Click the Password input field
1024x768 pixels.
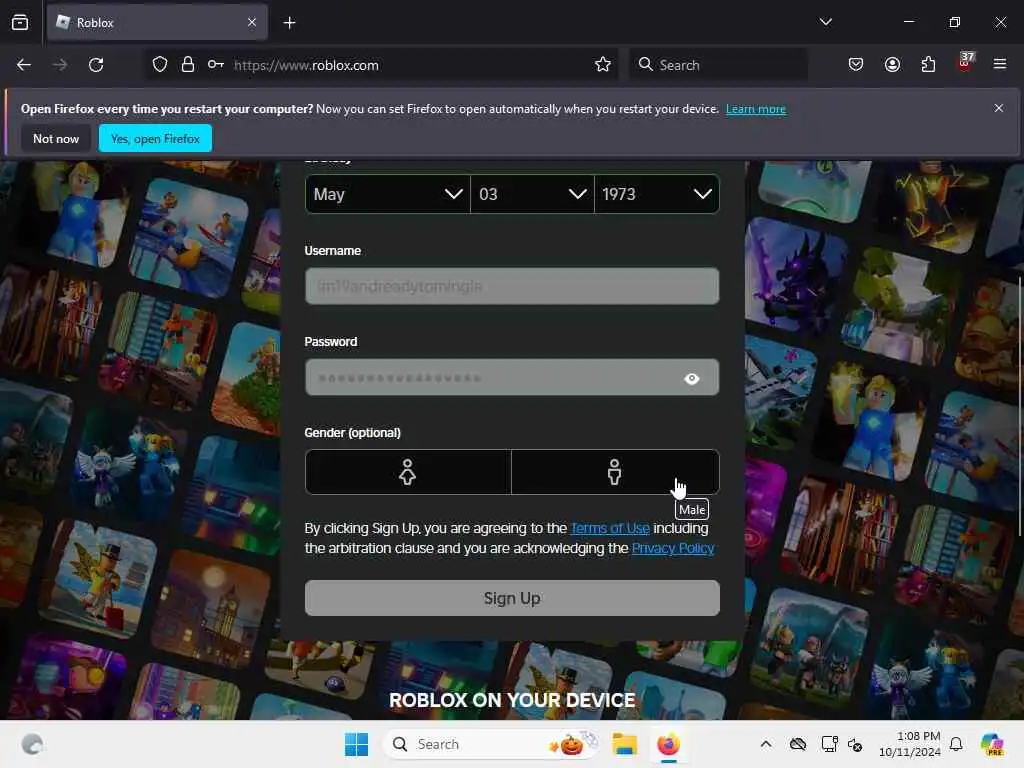(512, 377)
